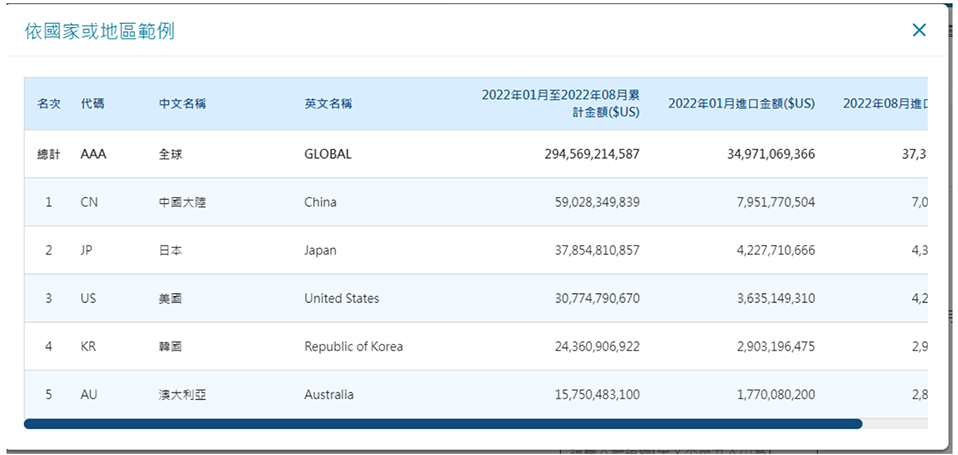Click the China row English name
The width and height of the screenshot is (958, 455).
coord(320,203)
